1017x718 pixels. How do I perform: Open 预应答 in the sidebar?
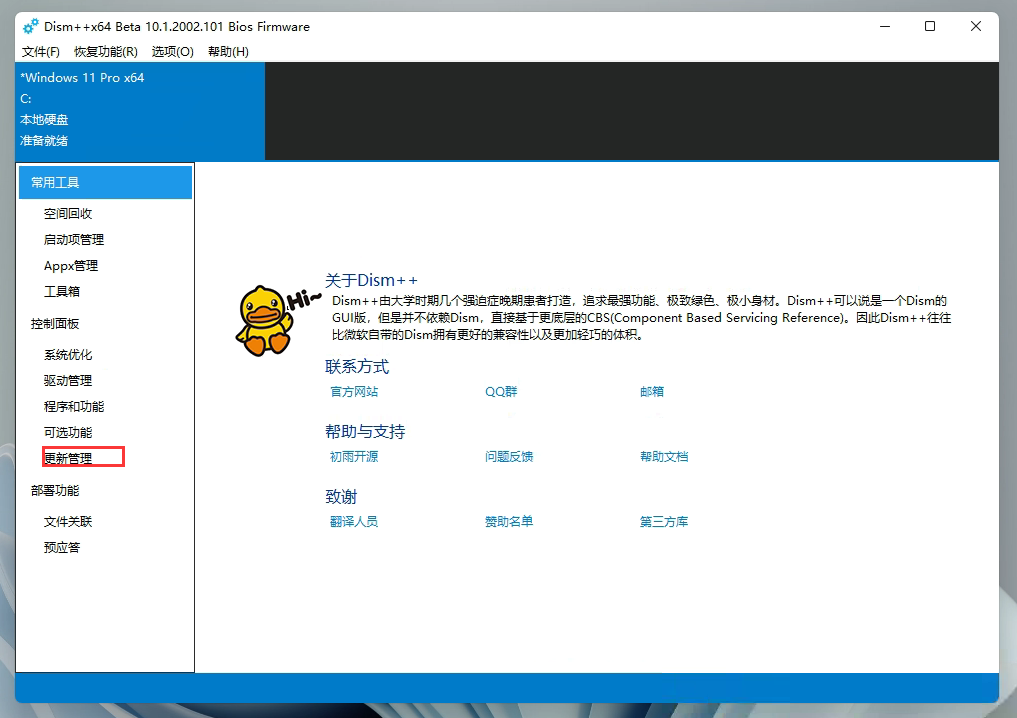coord(61,547)
